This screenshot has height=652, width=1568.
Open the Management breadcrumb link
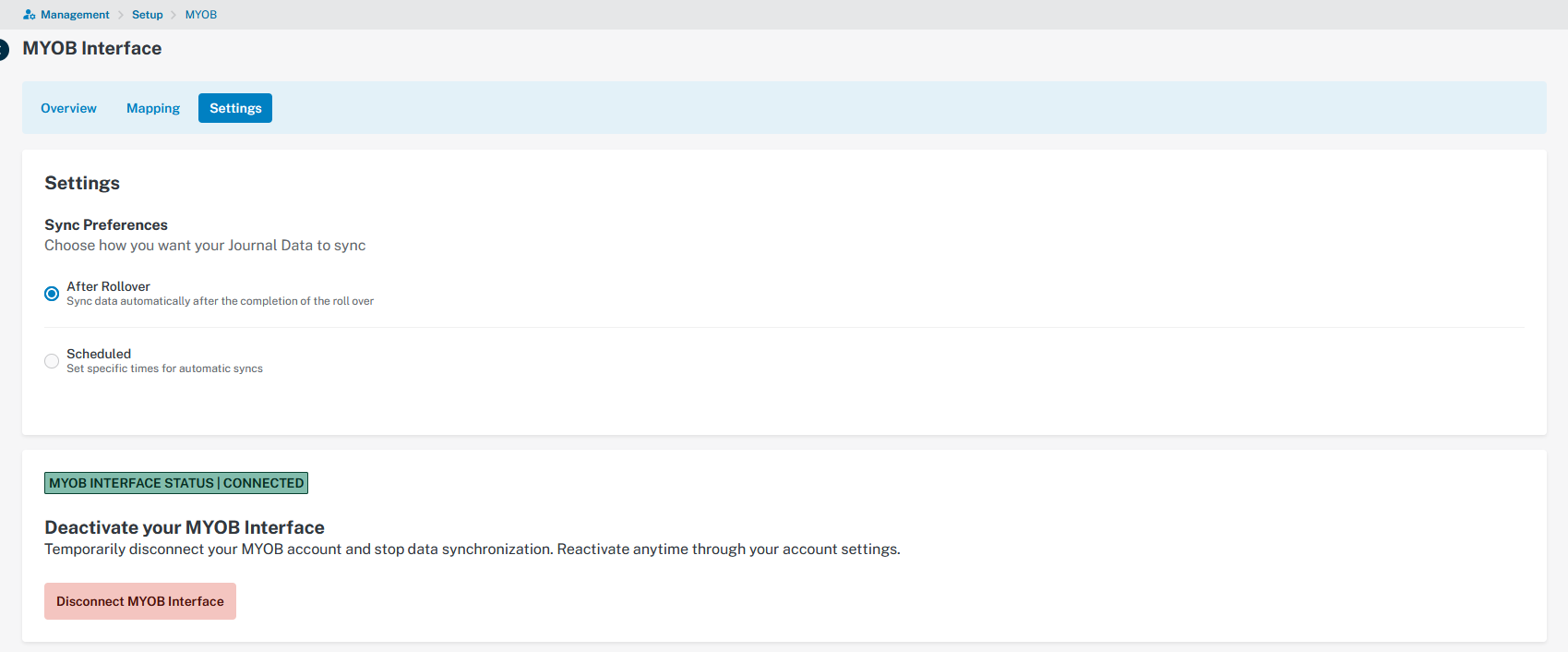(x=75, y=15)
